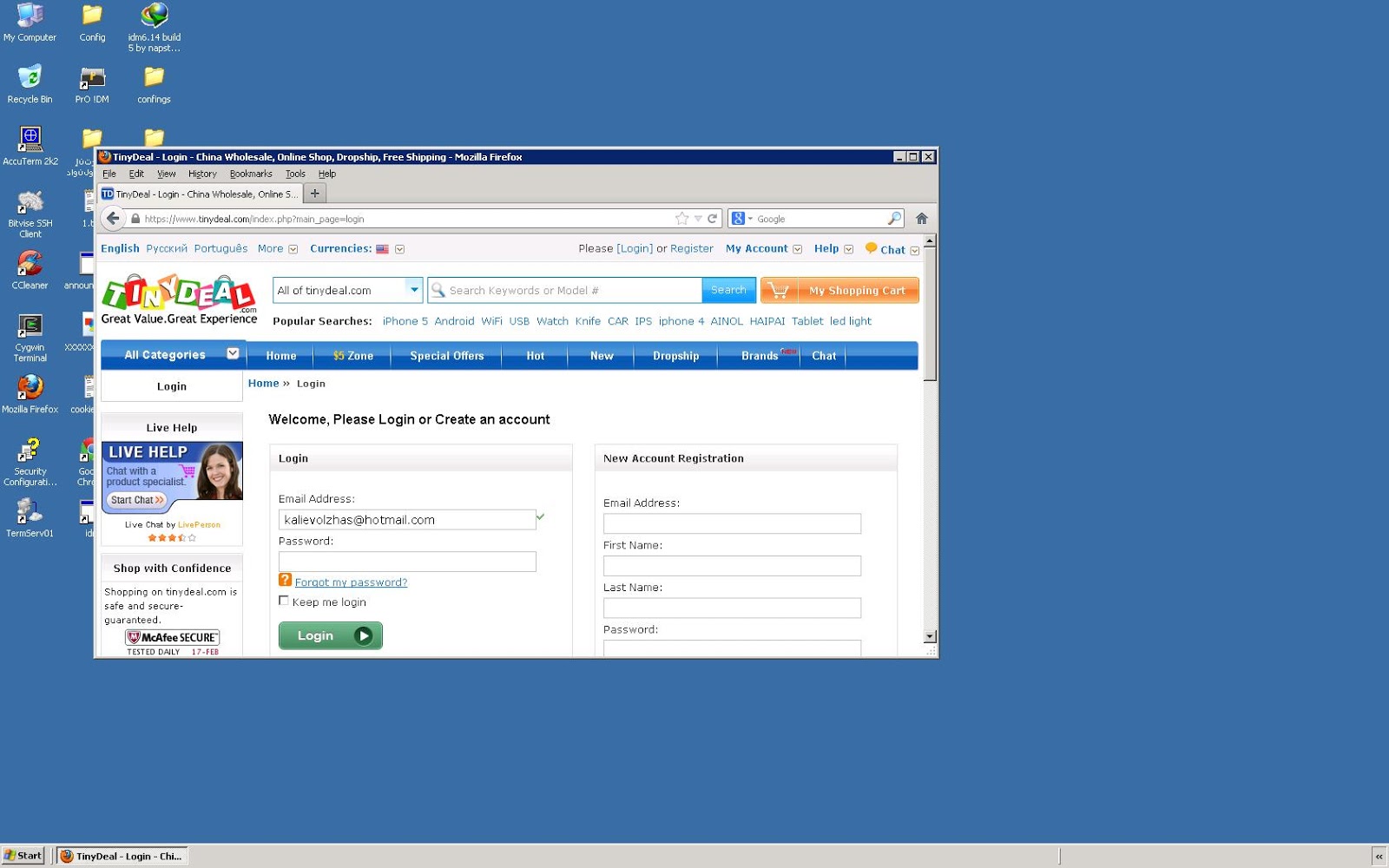The height and width of the screenshot is (868, 1389).
Task: Click the TinyDeal taskbar button
Action: 122,856
